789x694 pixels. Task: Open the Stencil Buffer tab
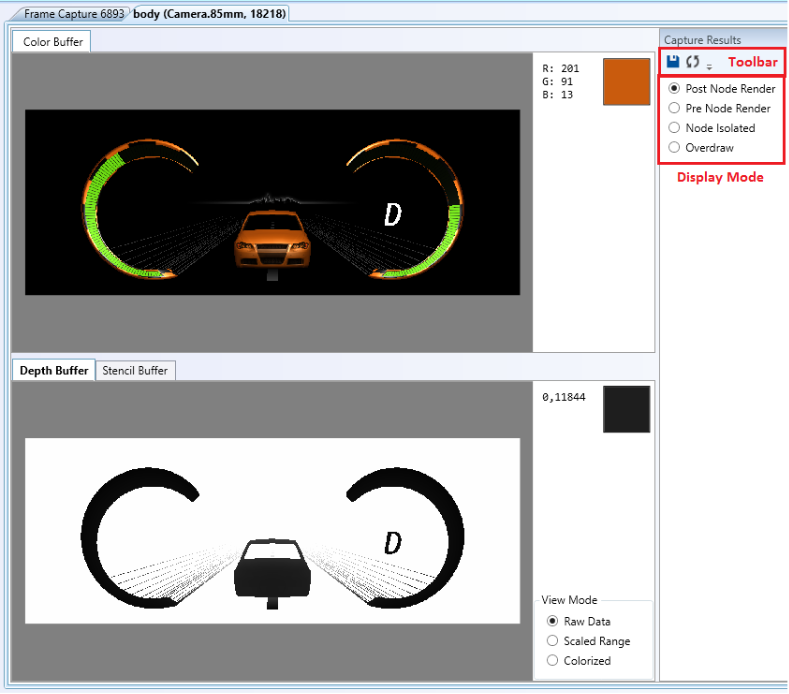135,370
